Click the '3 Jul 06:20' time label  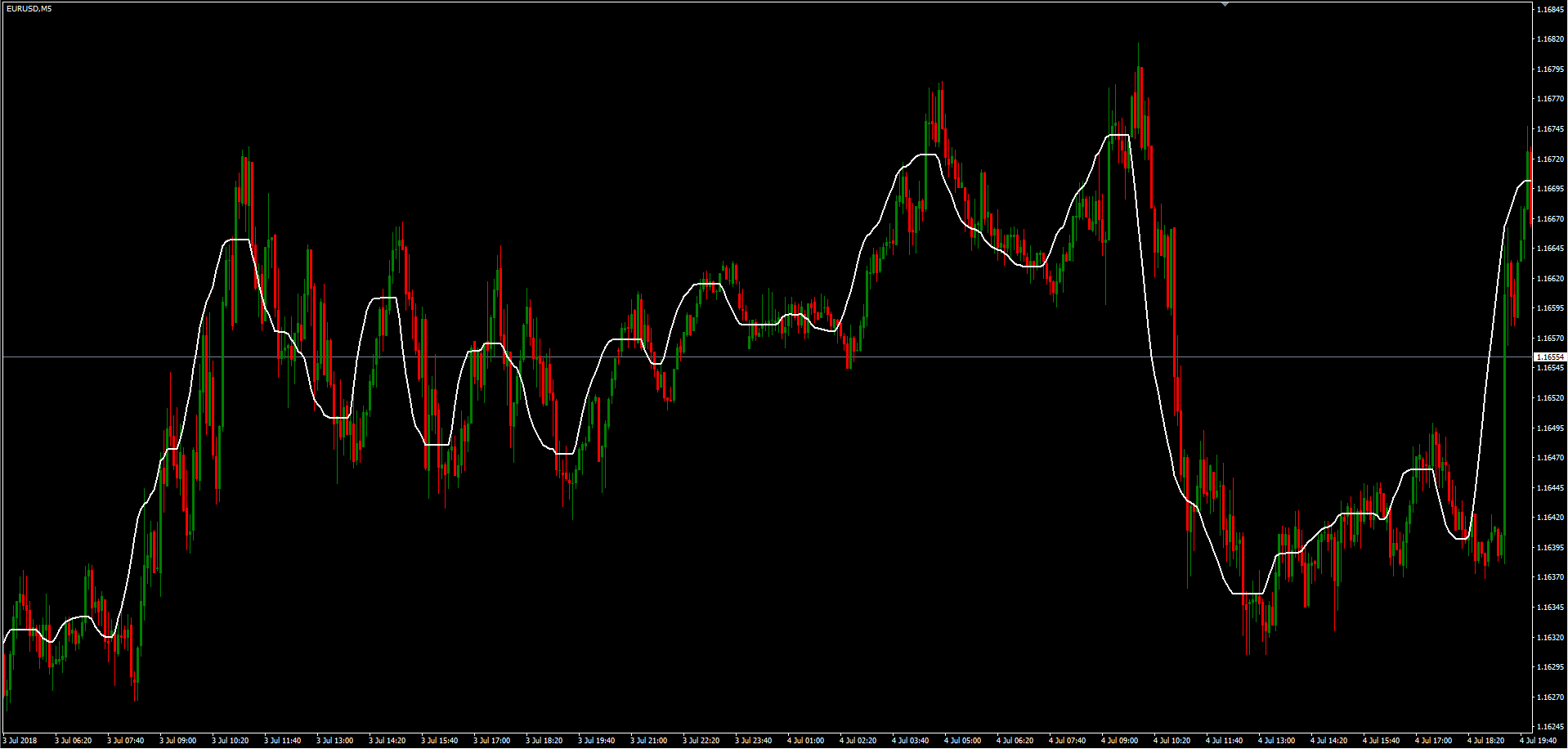(x=73, y=741)
